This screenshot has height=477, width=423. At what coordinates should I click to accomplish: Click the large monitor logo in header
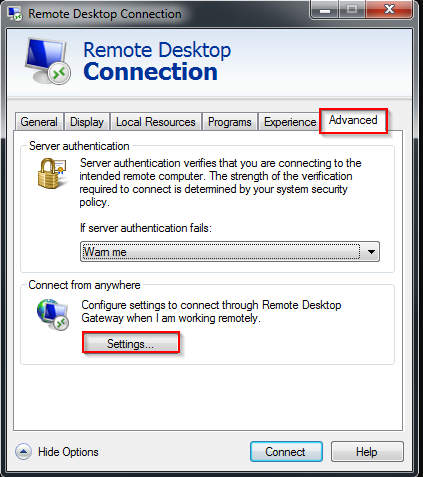(x=48, y=61)
